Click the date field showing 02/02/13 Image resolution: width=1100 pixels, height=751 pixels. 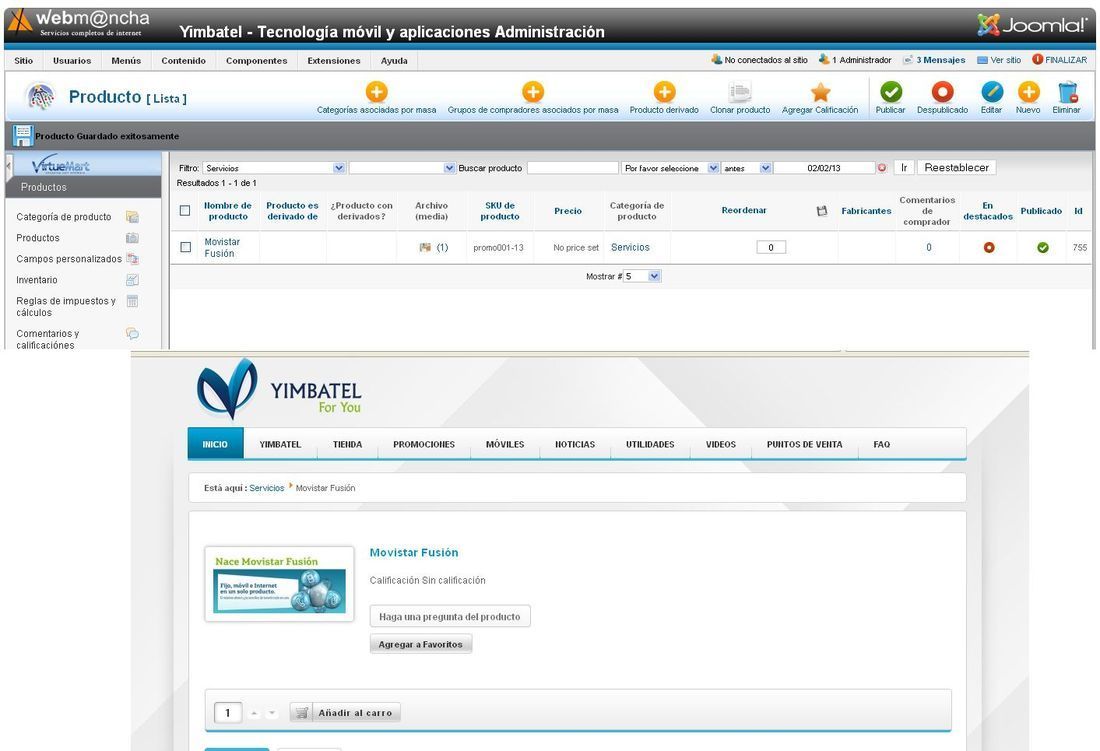824,168
